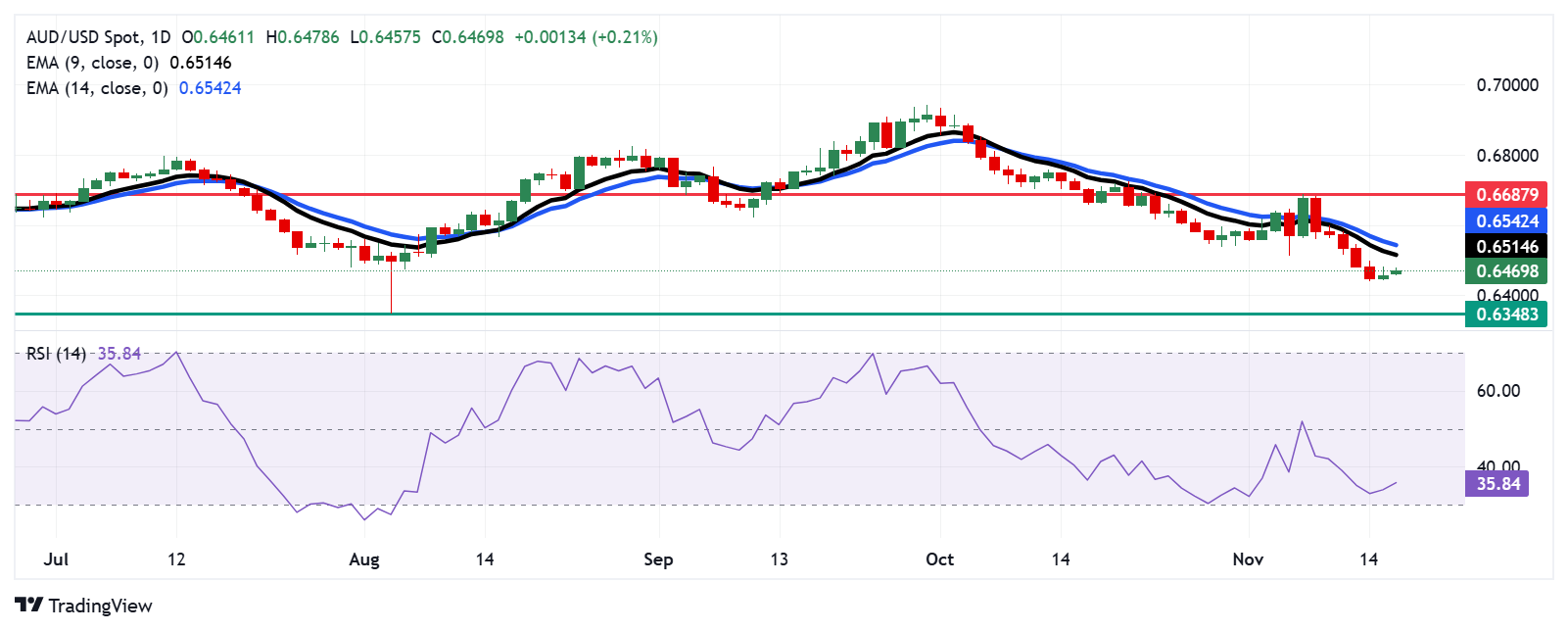Click the 0.70000 price axis label
Image resolution: width=1568 pixels, height=631 pixels.
(x=1506, y=85)
